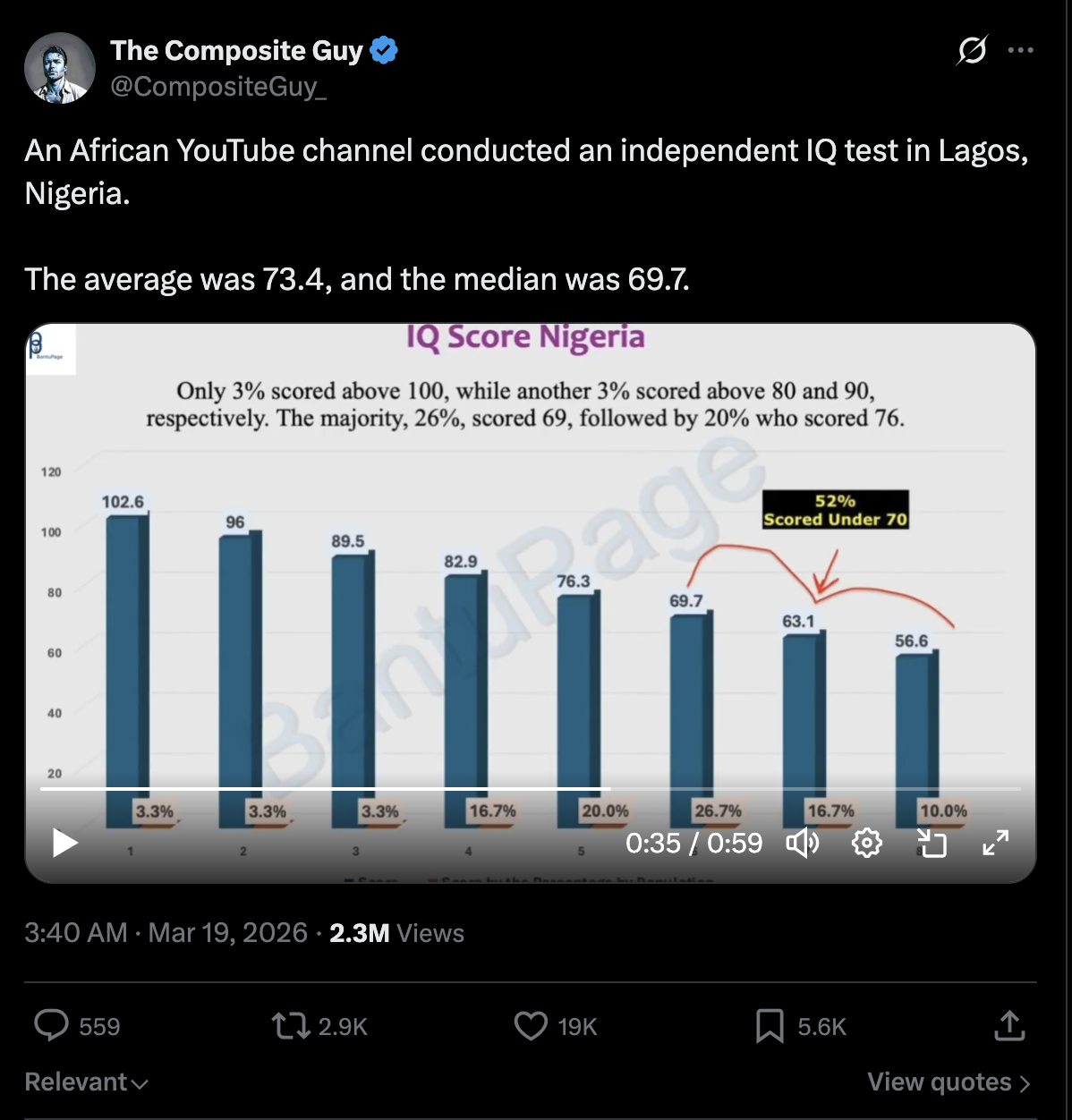Play the IQ Score Nigeria video
This screenshot has height=1120, width=1072.
coord(64,843)
